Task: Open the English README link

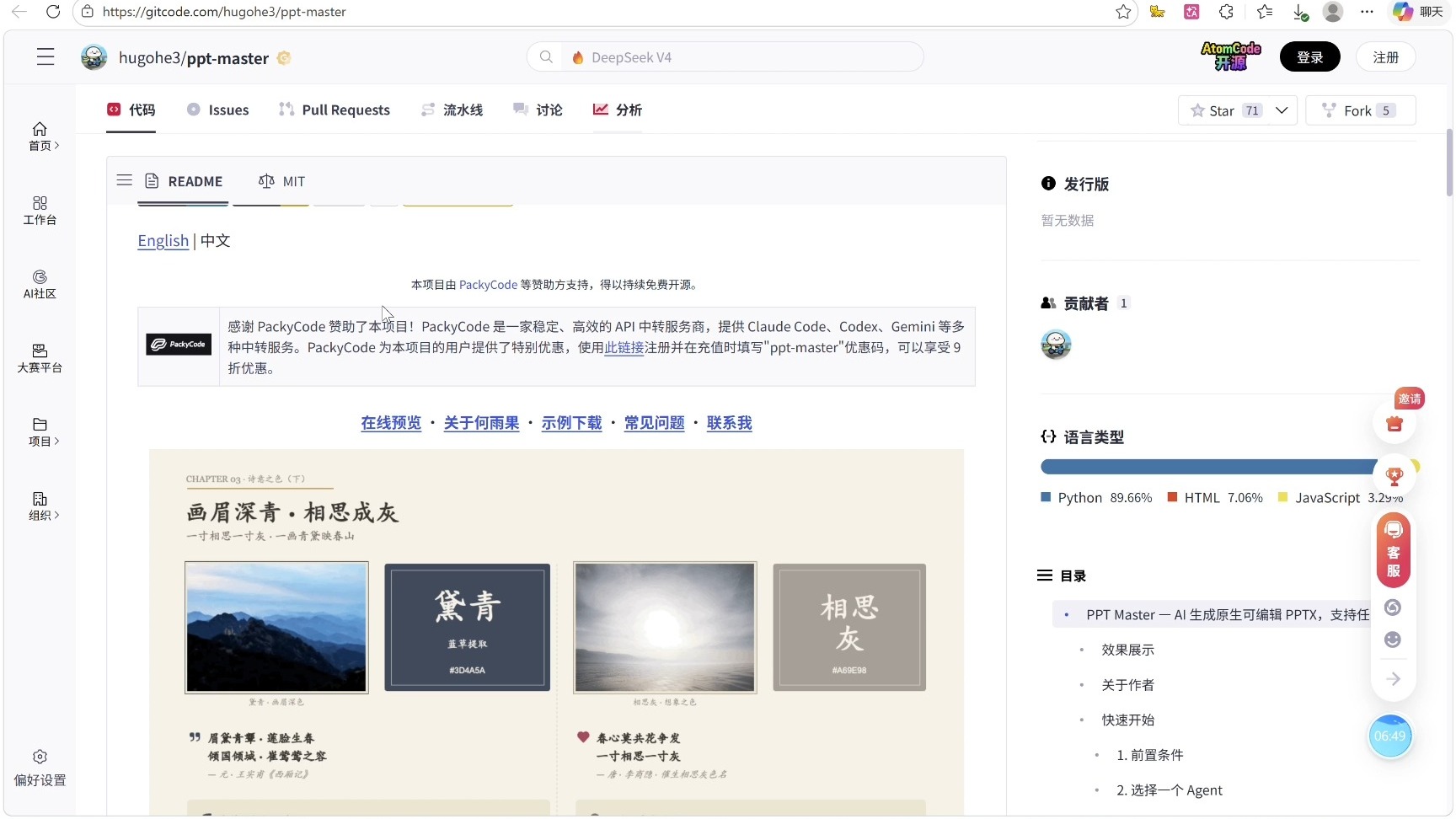Action: (163, 241)
